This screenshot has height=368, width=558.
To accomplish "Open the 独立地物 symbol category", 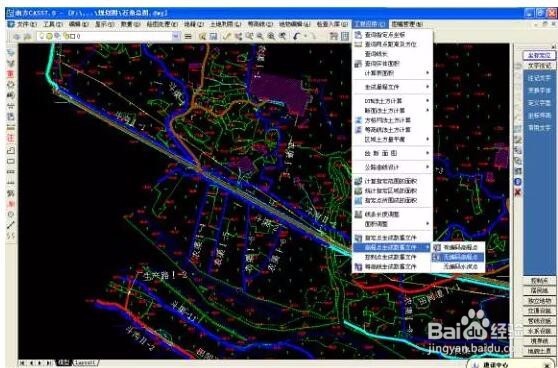I will (539, 301).
